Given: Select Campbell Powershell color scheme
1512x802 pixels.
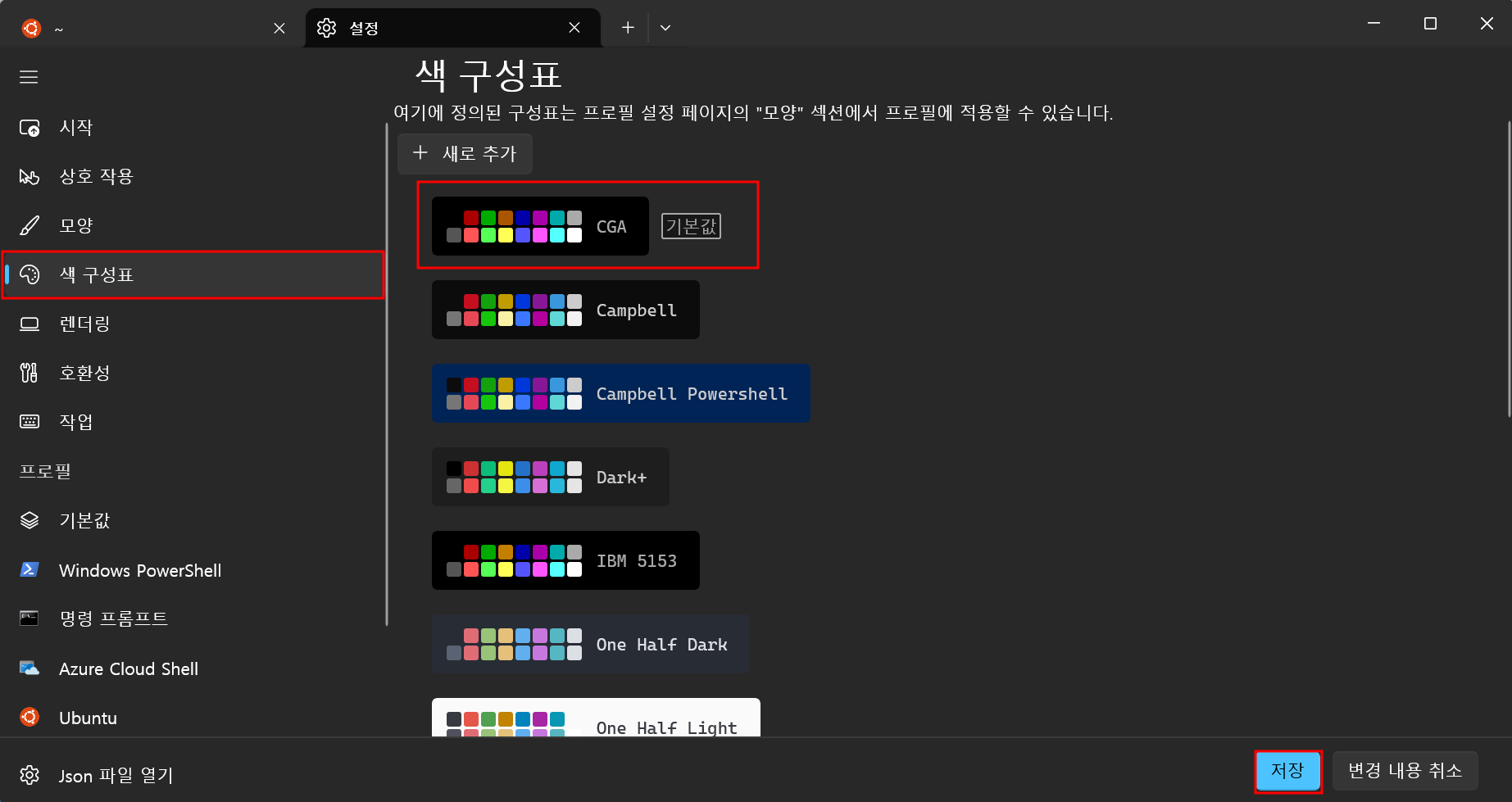Looking at the screenshot, I should click(621, 393).
